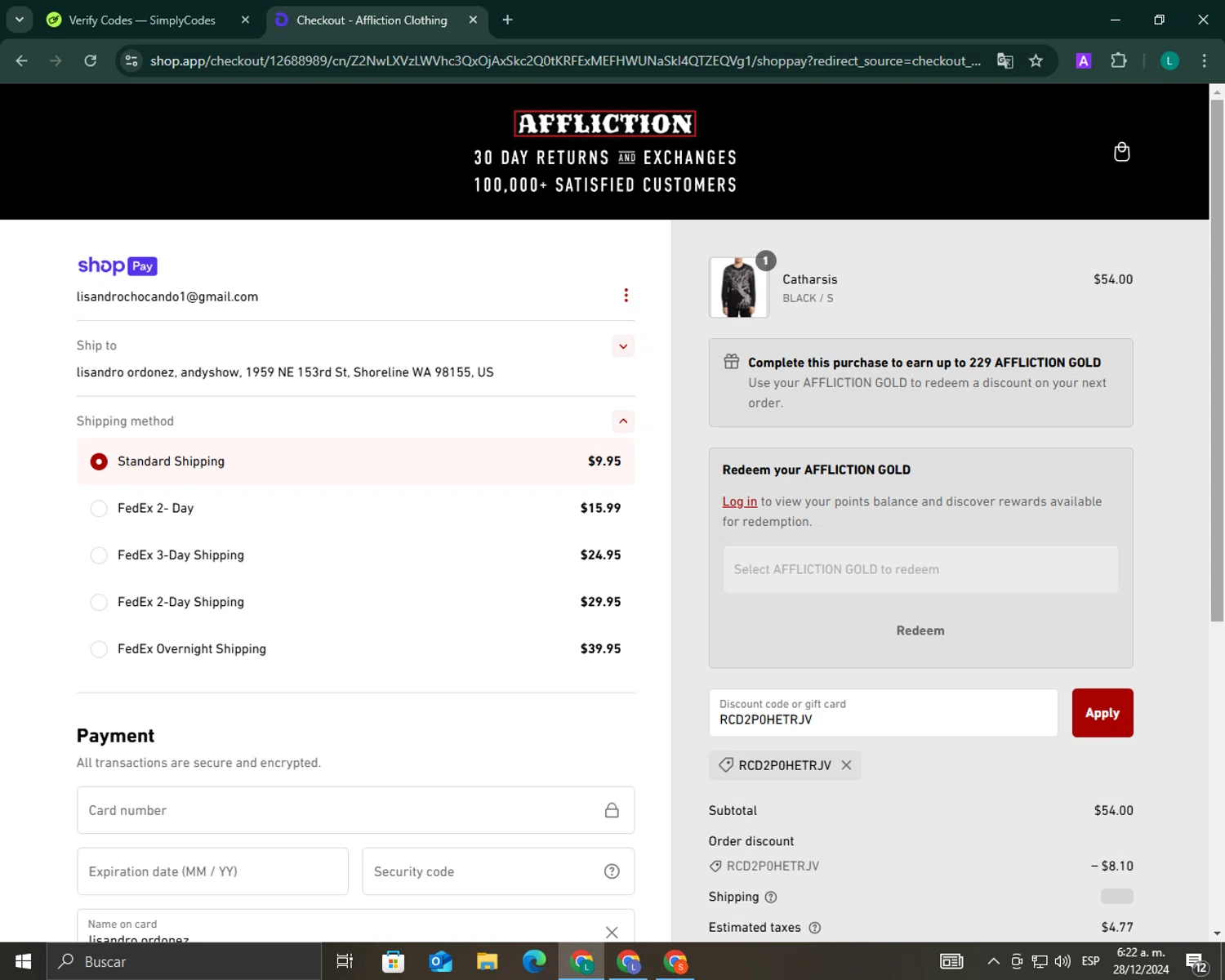Viewport: 1225px width, 980px height.
Task: Apply the discount code
Action: (1102, 713)
